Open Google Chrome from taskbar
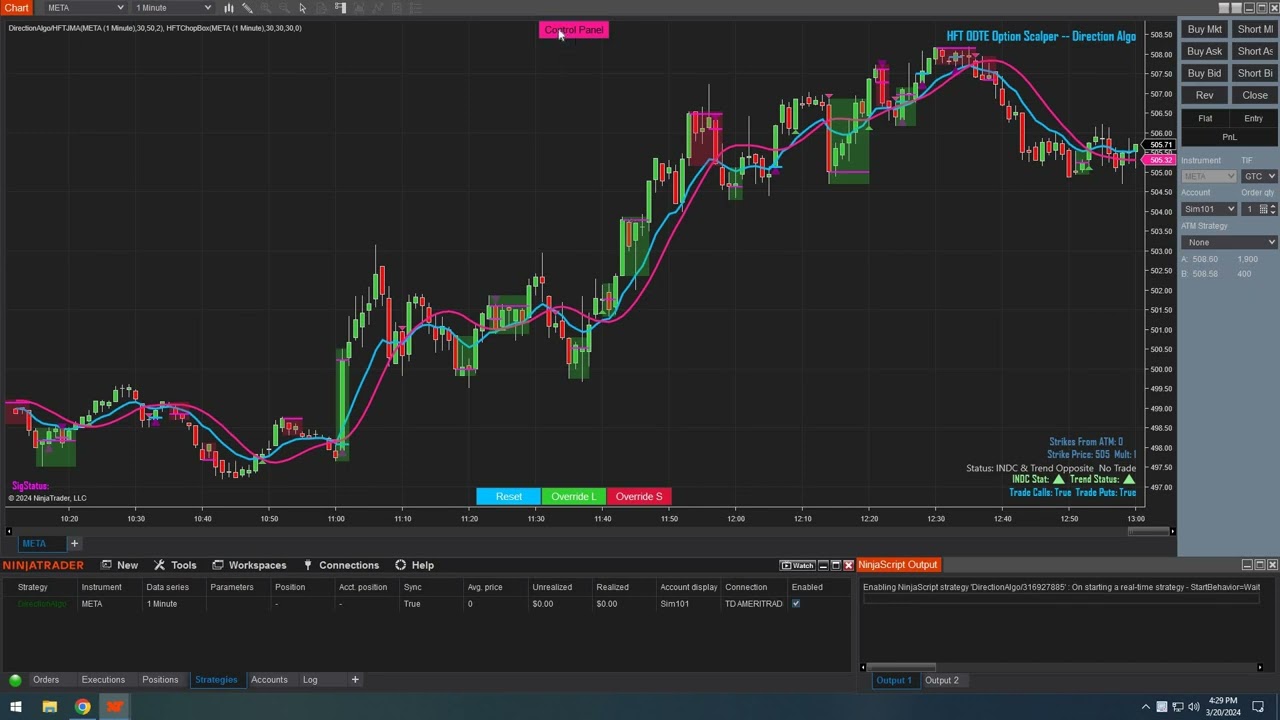Screen dimensions: 1280x720 pos(82,707)
